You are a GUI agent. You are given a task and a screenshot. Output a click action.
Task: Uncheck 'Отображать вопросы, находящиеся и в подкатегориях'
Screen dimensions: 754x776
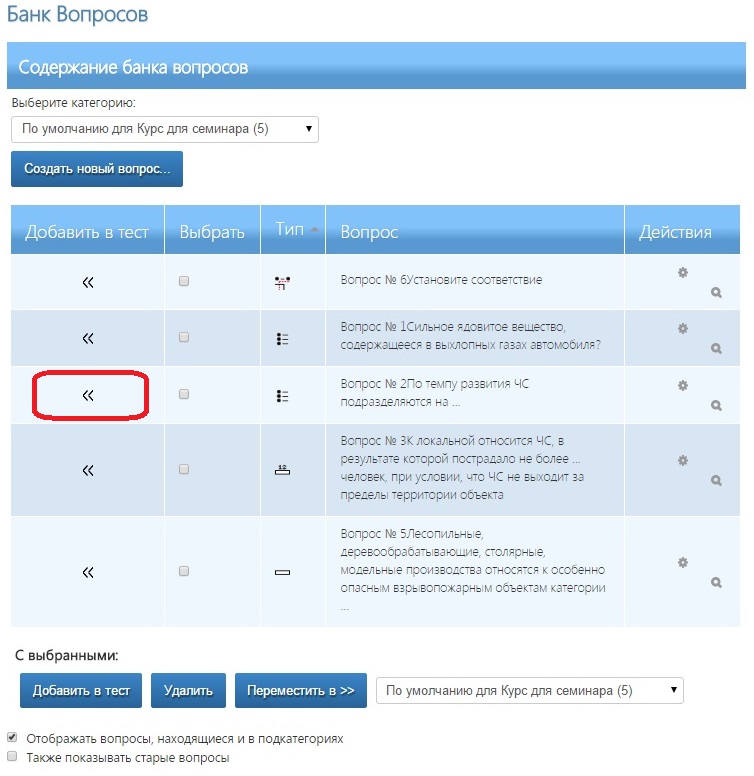point(12,737)
